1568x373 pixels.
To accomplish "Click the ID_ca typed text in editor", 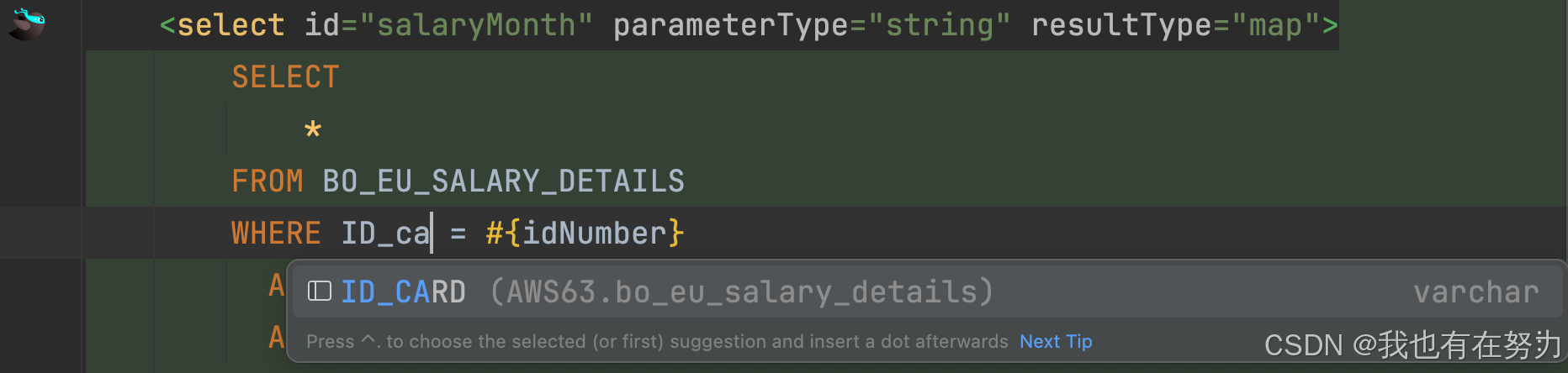I will 385,234.
